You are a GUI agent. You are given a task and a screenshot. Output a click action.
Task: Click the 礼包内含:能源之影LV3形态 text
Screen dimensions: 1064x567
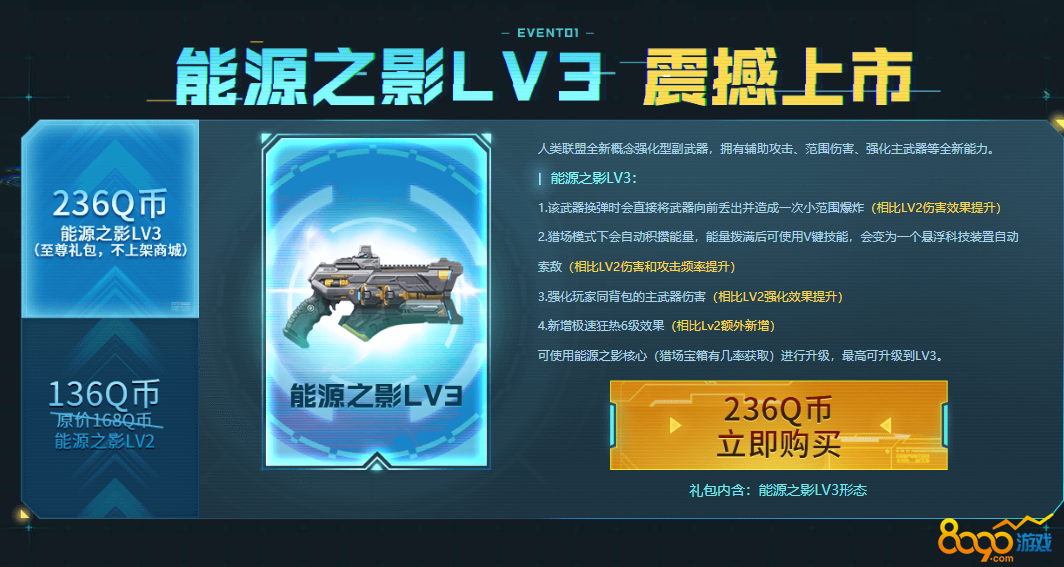click(778, 490)
